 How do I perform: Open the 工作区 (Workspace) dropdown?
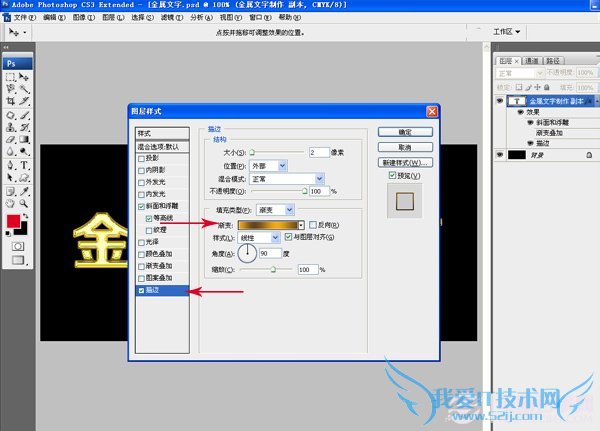point(506,32)
